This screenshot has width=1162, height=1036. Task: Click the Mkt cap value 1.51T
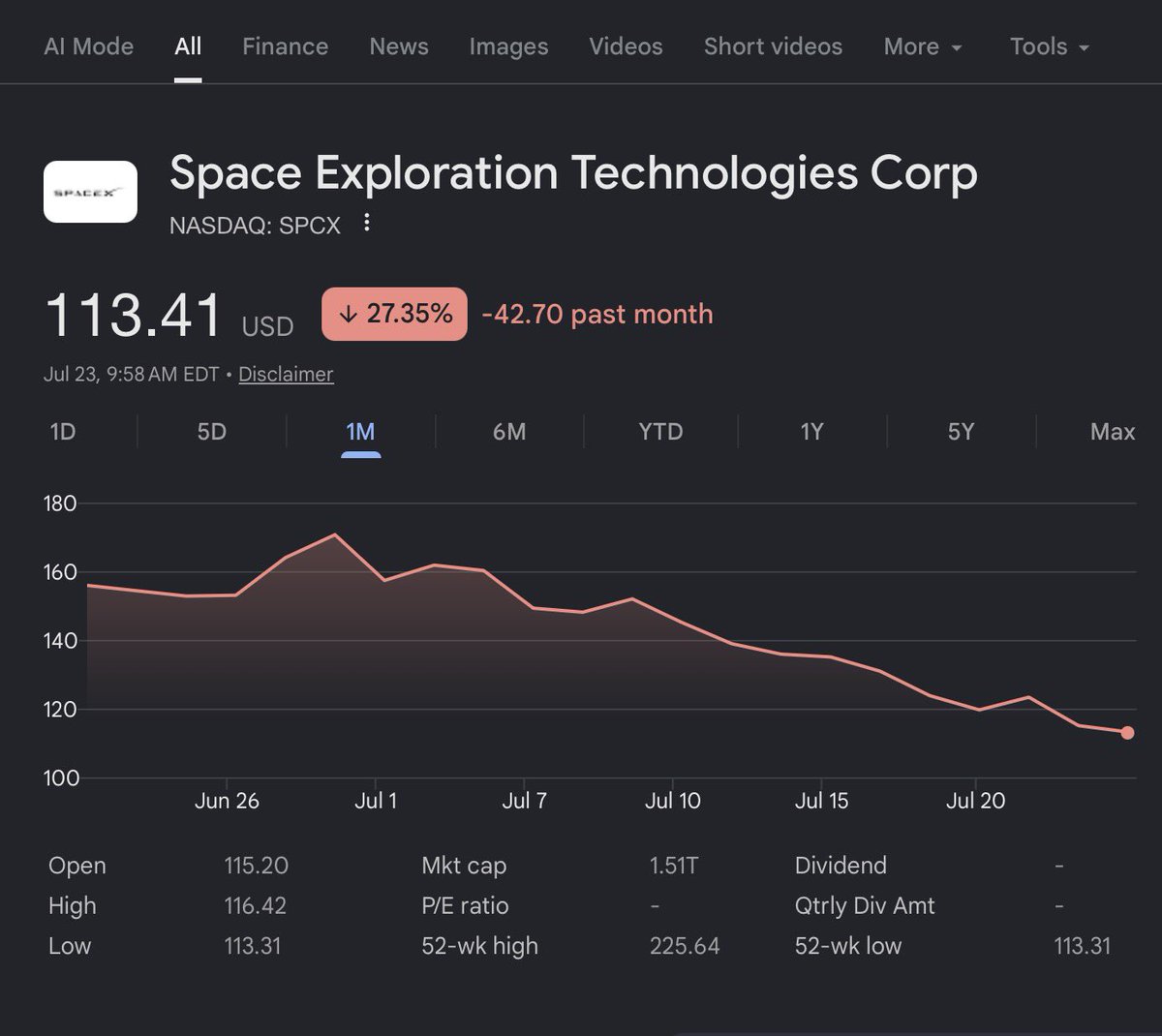coord(674,866)
